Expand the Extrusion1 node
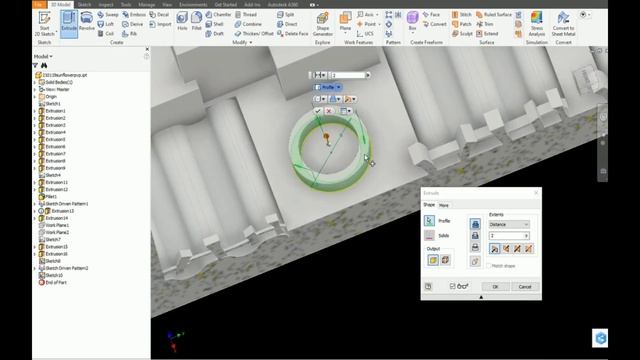The image size is (640, 360). tap(35, 111)
